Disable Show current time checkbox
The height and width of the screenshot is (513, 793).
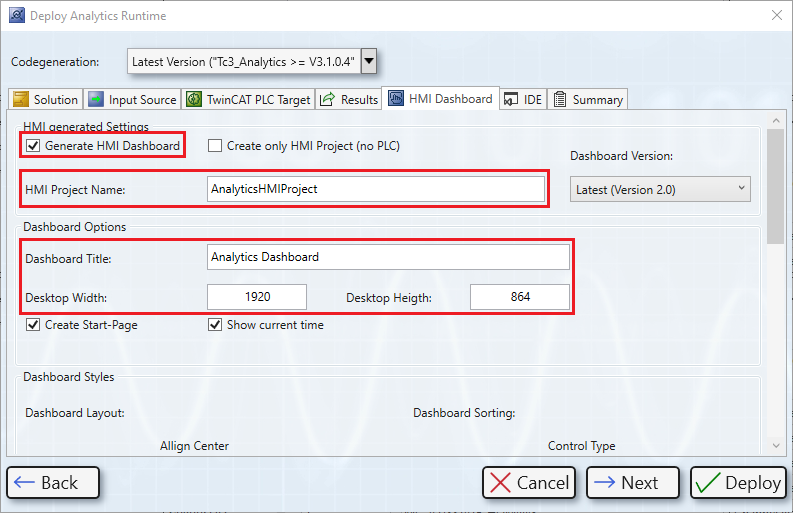pos(215,325)
